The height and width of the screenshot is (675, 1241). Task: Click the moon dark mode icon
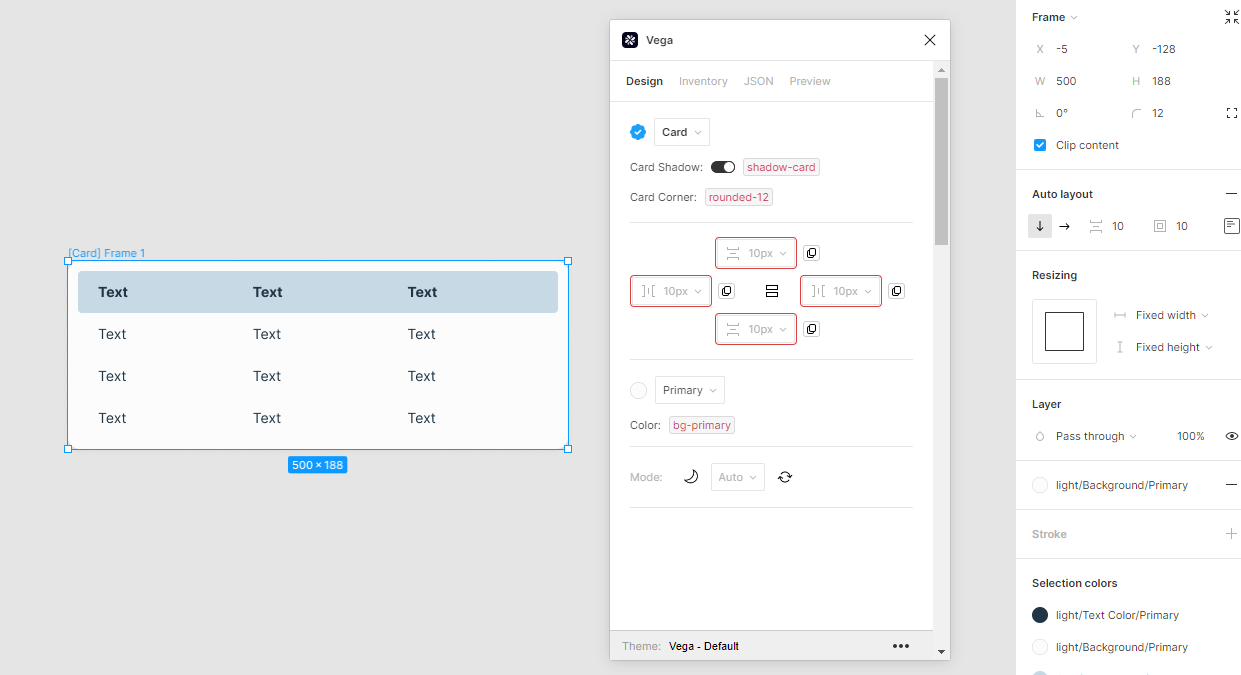690,477
